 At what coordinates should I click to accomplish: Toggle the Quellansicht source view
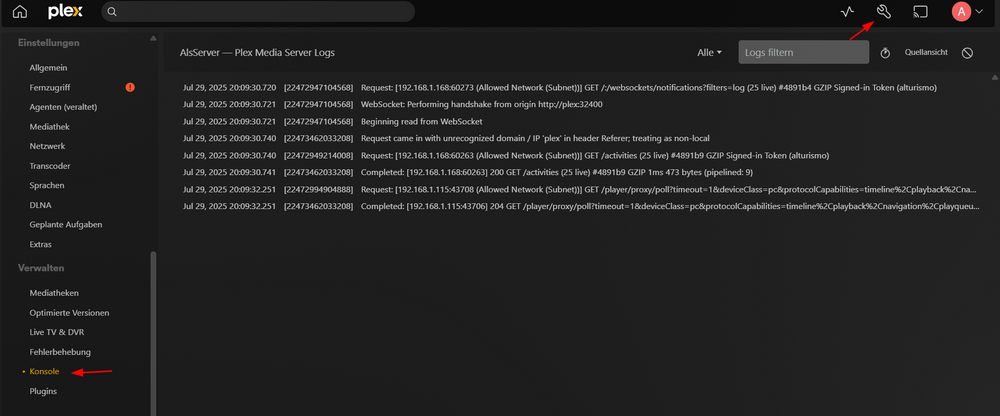click(x=926, y=52)
